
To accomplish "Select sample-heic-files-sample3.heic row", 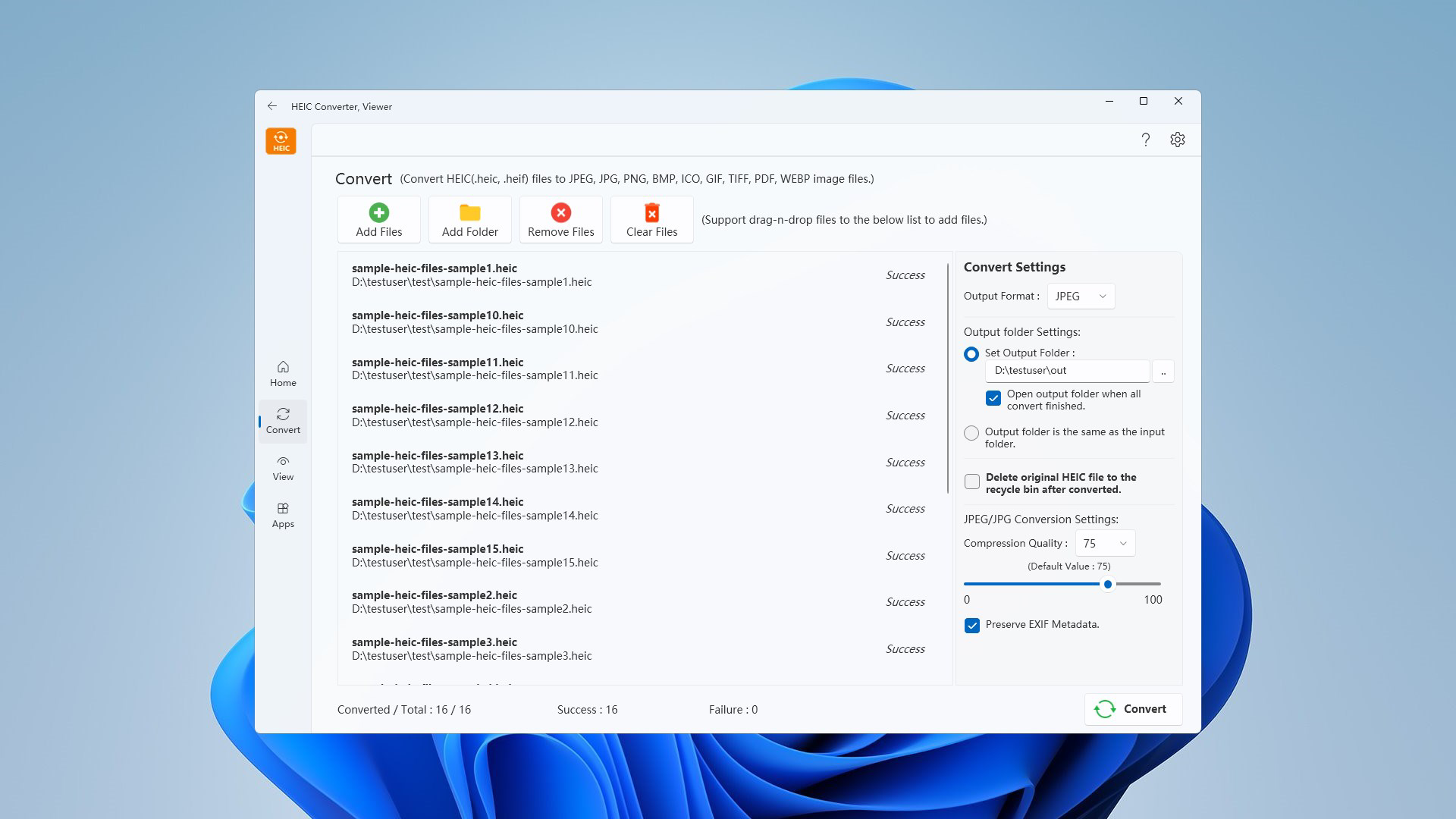I will 642,649.
